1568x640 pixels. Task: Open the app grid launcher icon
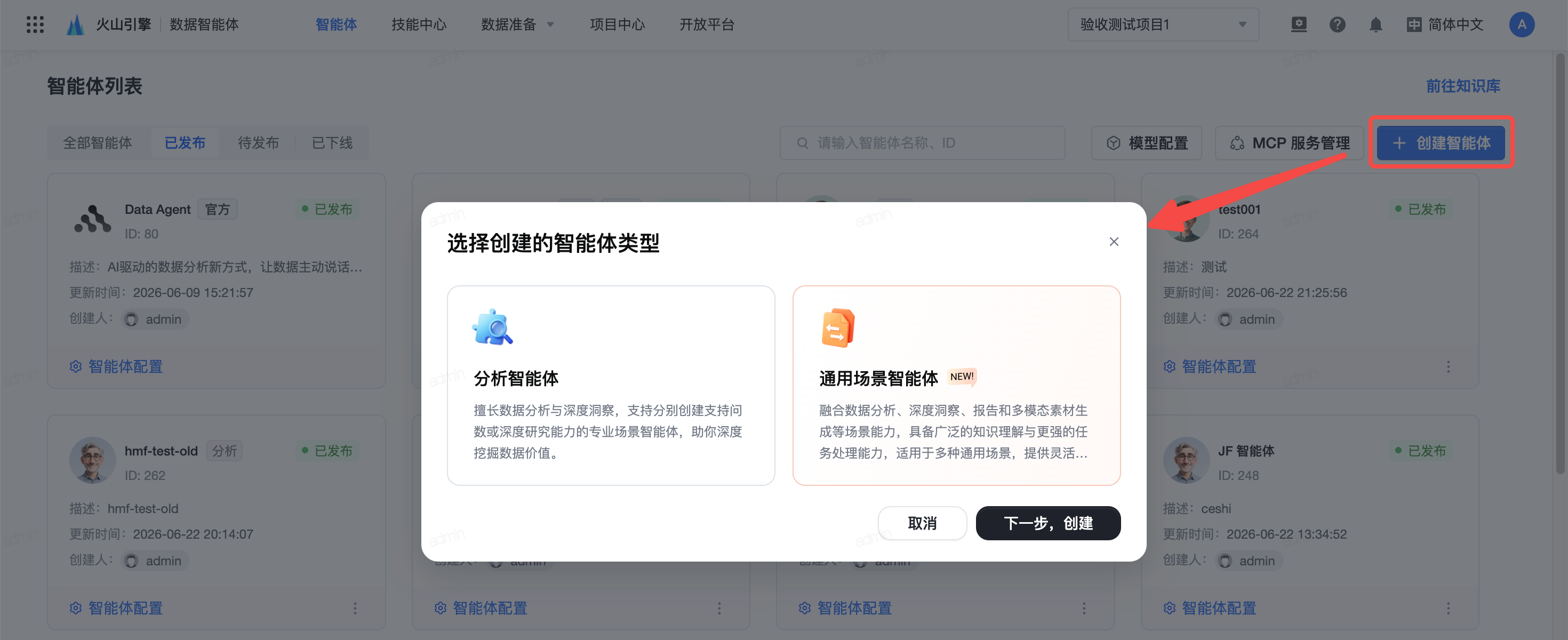tap(35, 25)
